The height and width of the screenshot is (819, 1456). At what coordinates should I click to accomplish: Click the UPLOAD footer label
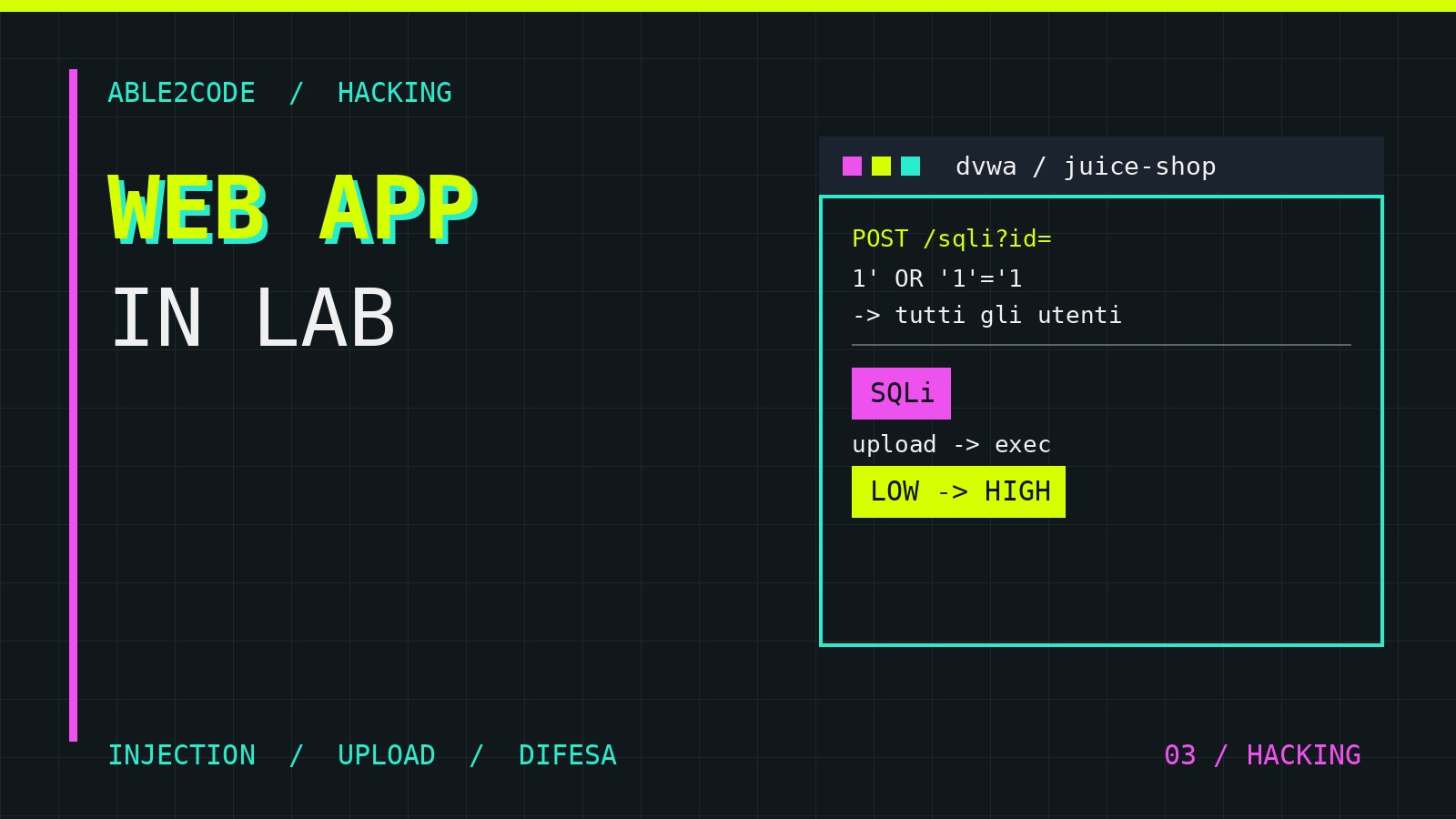[x=387, y=755]
